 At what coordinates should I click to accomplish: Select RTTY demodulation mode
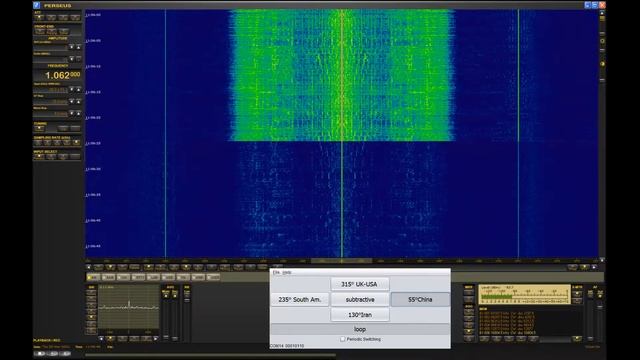[138, 277]
